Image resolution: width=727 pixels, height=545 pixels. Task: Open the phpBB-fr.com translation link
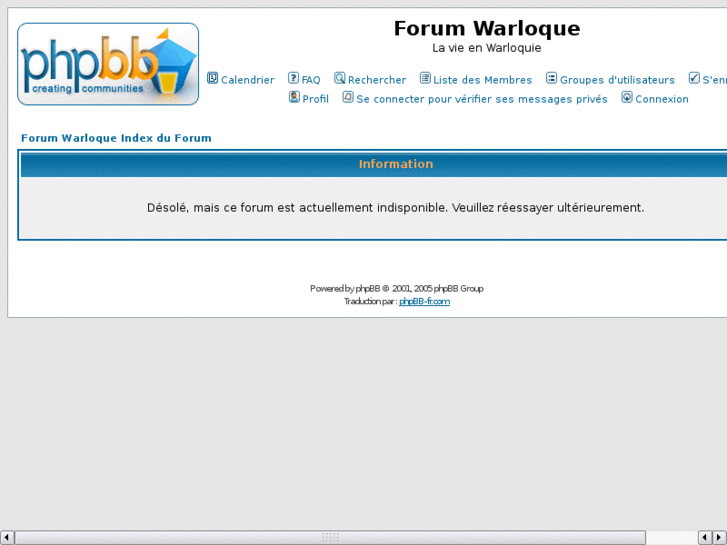[x=424, y=301]
